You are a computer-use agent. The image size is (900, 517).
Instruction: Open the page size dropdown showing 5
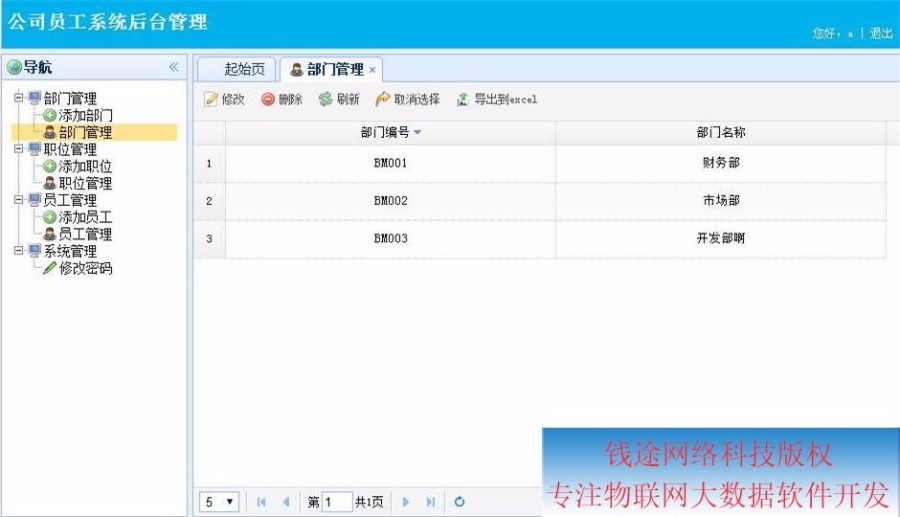pos(219,502)
